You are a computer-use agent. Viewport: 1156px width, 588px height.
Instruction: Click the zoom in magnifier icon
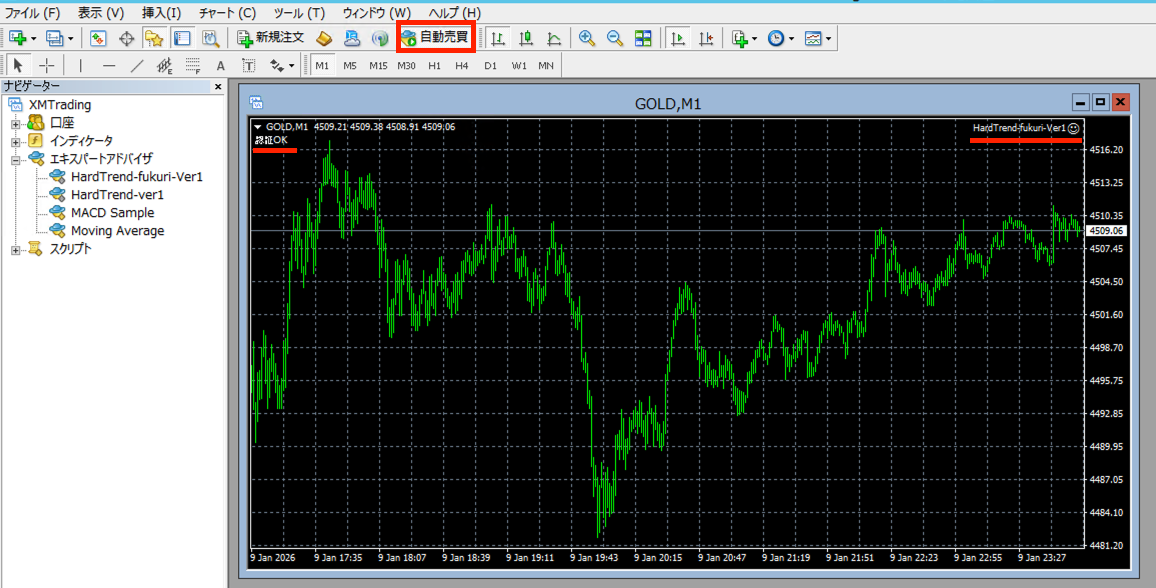point(587,38)
